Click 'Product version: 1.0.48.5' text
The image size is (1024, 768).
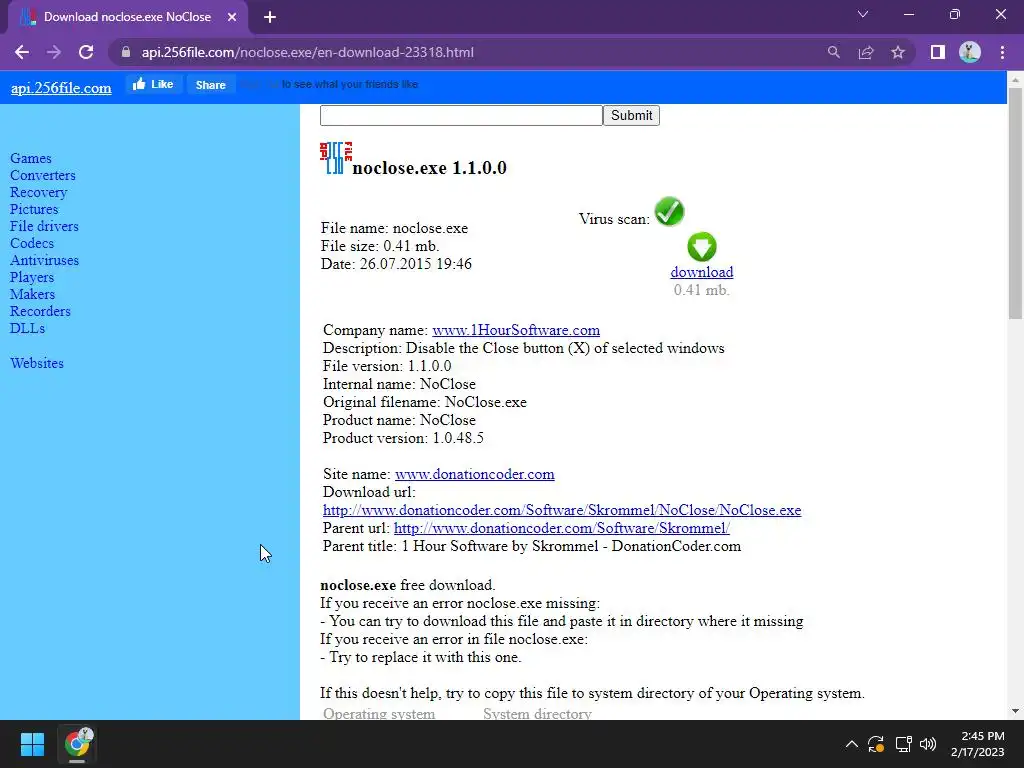(403, 438)
